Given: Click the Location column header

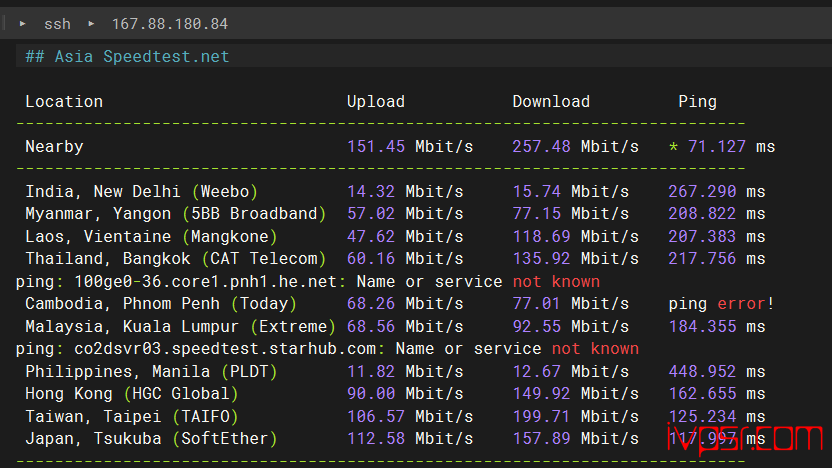Looking at the screenshot, I should pos(64,101).
